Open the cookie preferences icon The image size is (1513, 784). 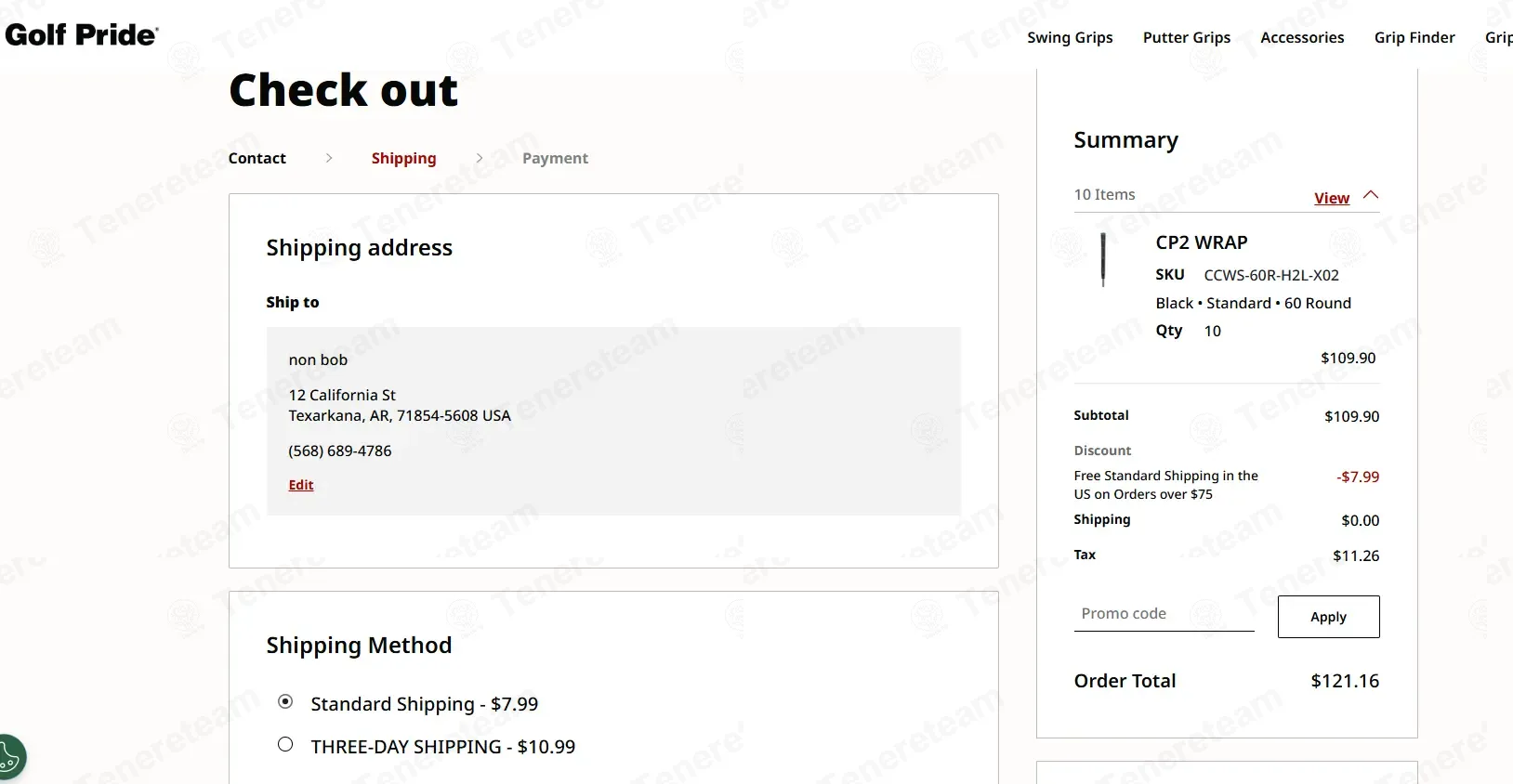point(11,757)
